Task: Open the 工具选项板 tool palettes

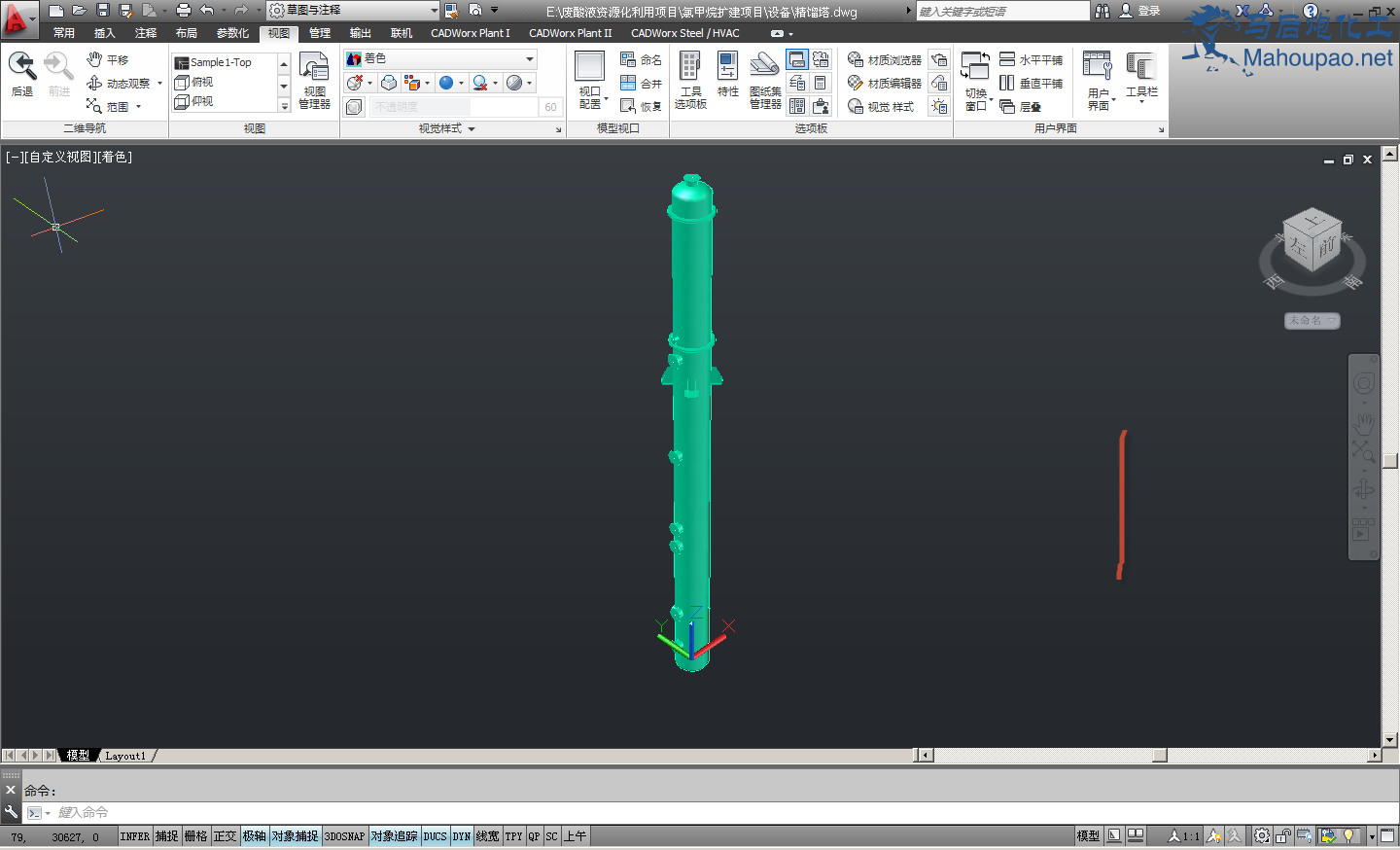Action: pos(690,80)
